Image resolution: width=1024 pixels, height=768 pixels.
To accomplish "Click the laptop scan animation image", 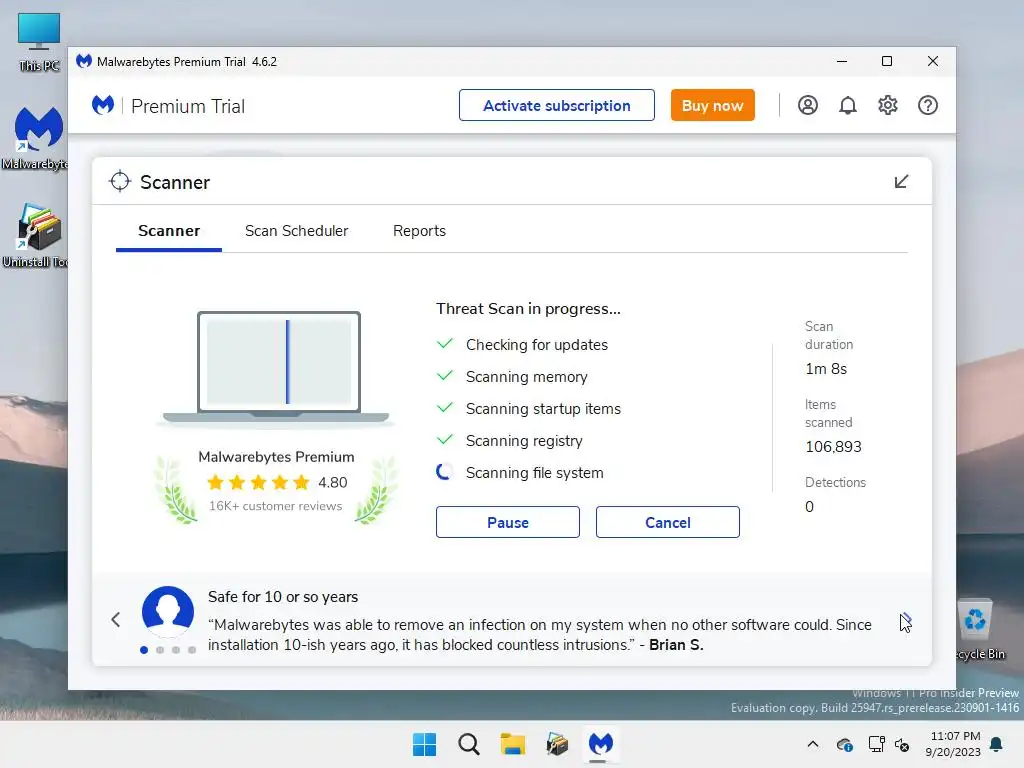I will pos(277,368).
